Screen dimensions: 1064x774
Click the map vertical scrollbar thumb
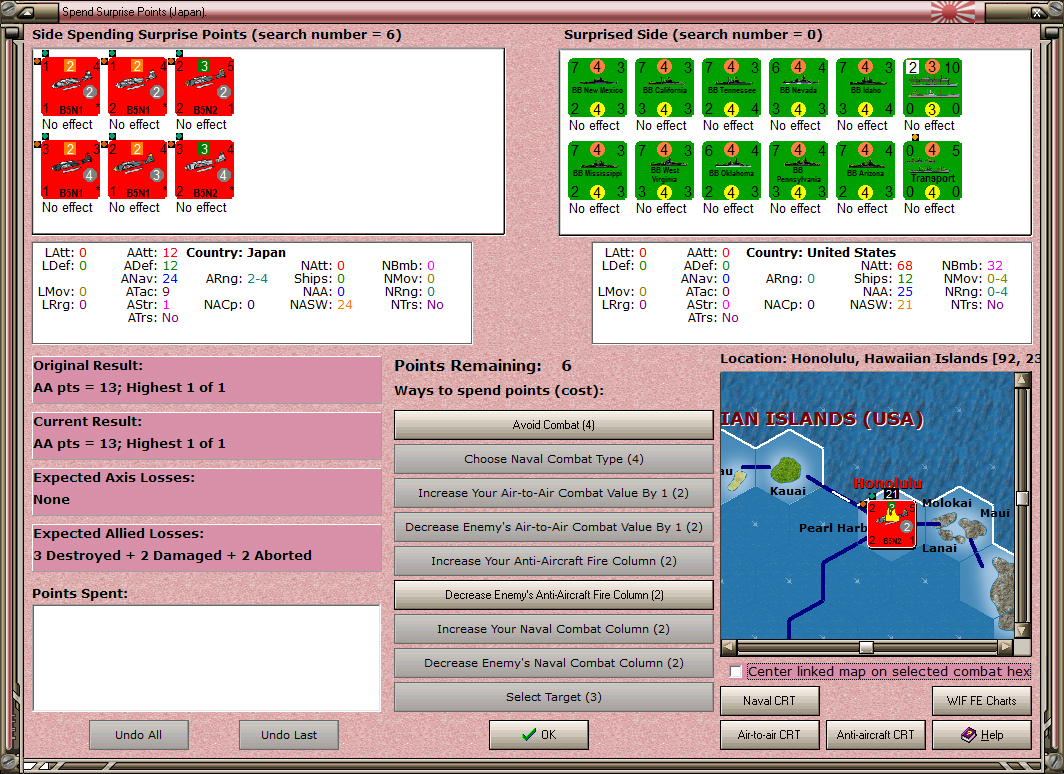pyautogui.click(x=1022, y=499)
